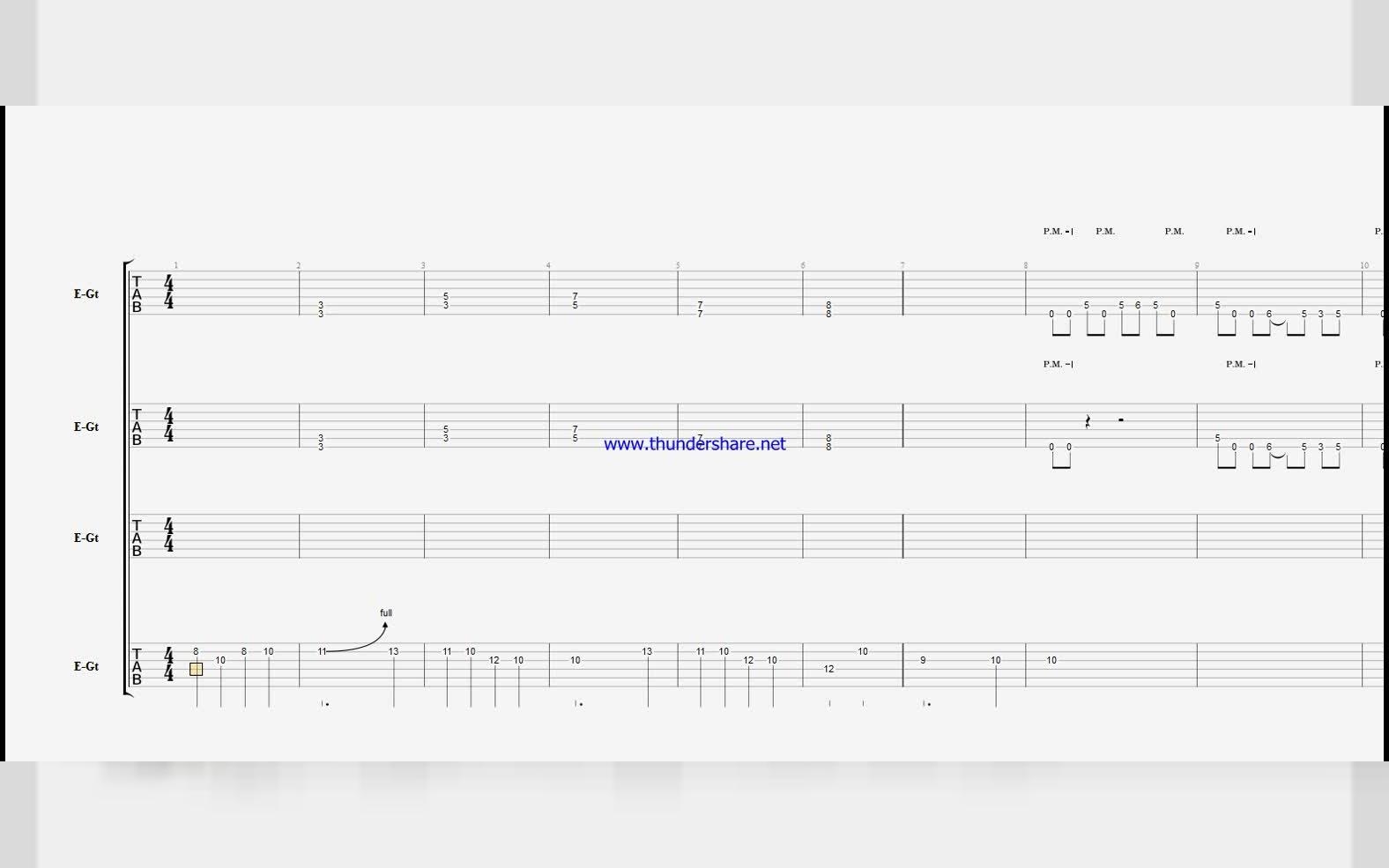Select note 10 in lead track measure 8
The height and width of the screenshot is (868, 1389).
(1051, 660)
